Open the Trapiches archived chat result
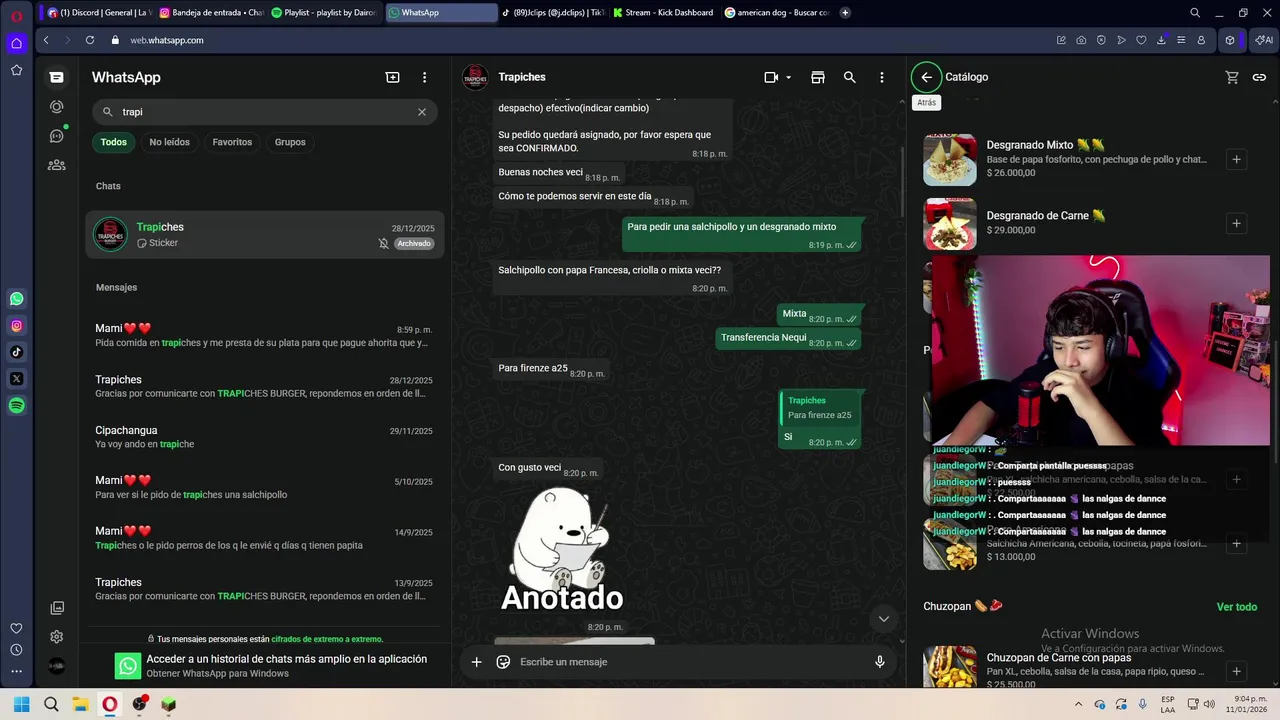The width and height of the screenshot is (1280, 720). click(265, 235)
